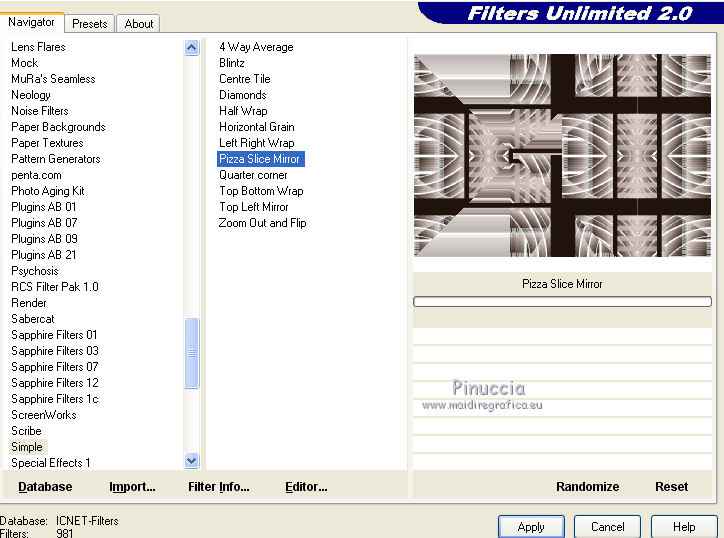This screenshot has height=538, width=724.
Task: Select the penta.com category
Action: (x=36, y=175)
